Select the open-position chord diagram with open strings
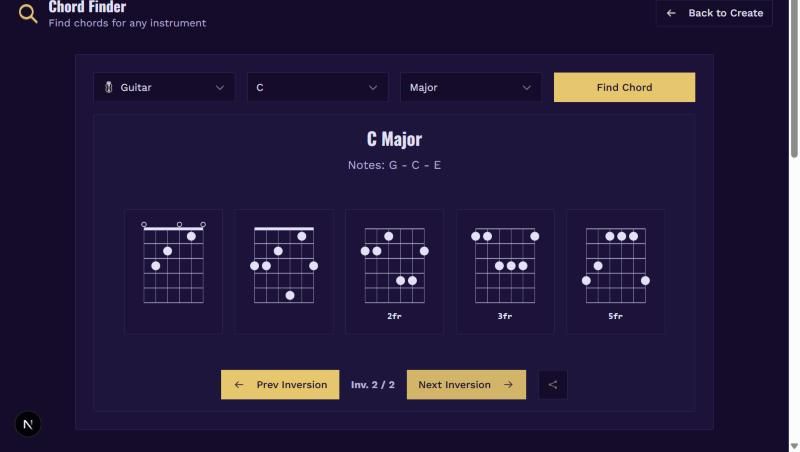 pos(173,271)
